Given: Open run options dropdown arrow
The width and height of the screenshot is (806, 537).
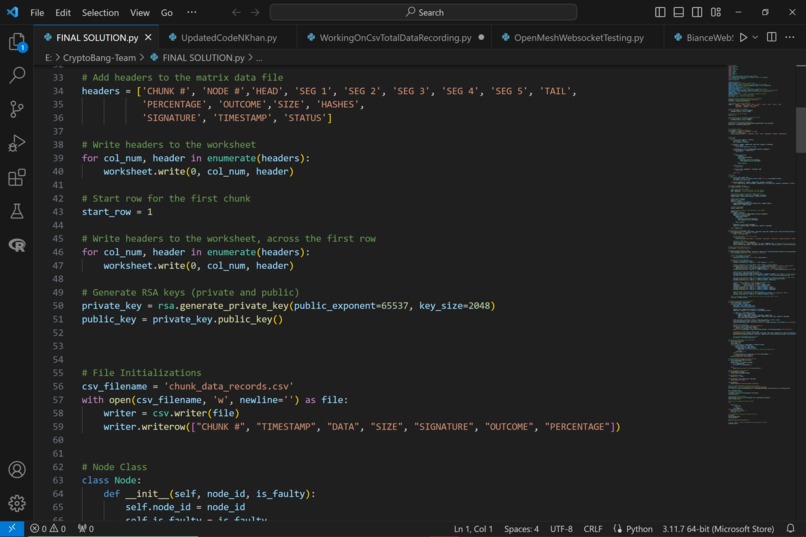Looking at the screenshot, I should point(755,37).
